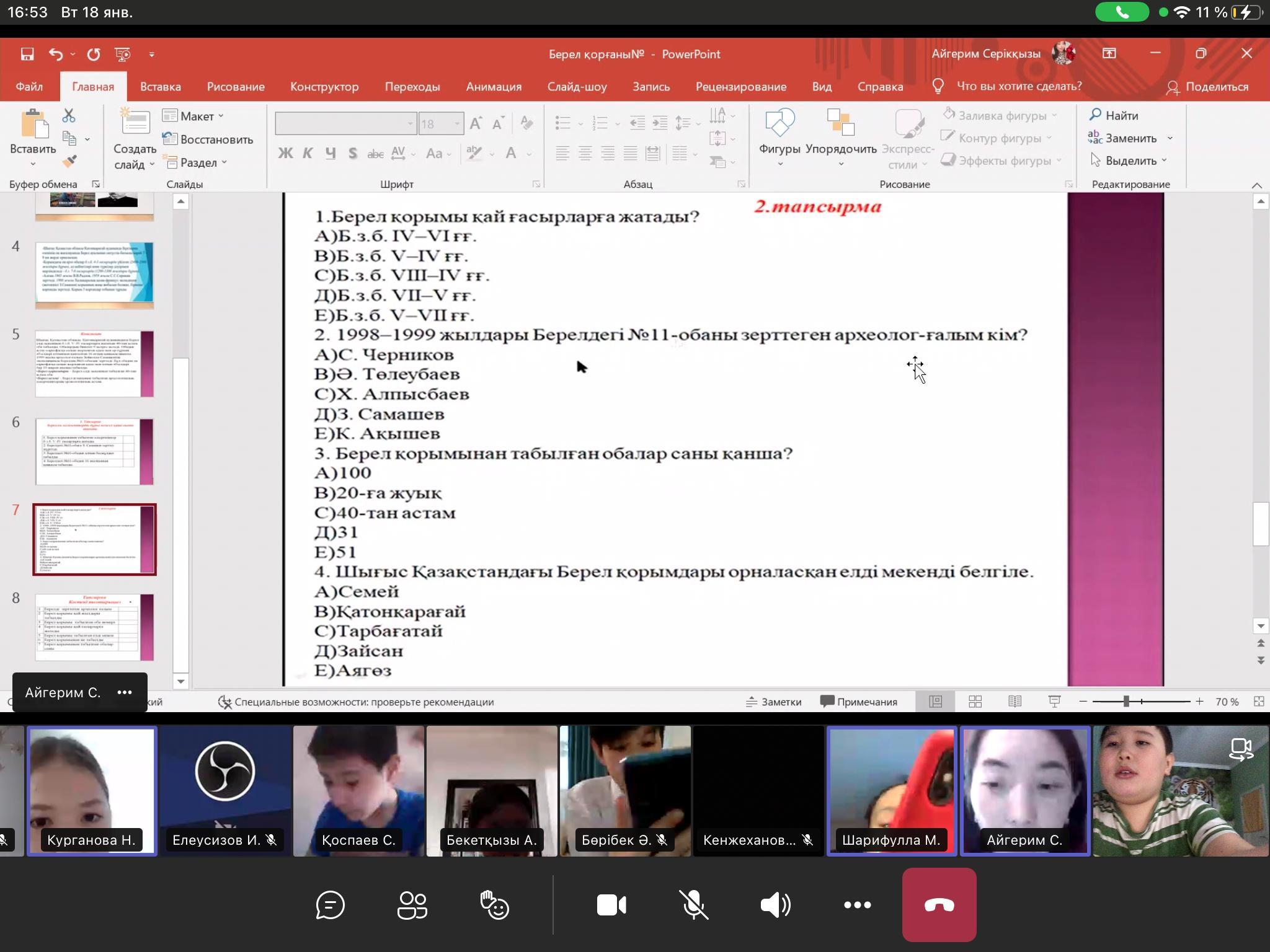This screenshot has height=952, width=1270.
Task: Click the lightbulb 'Что вы хотите сделать' icon
Action: 938,86
